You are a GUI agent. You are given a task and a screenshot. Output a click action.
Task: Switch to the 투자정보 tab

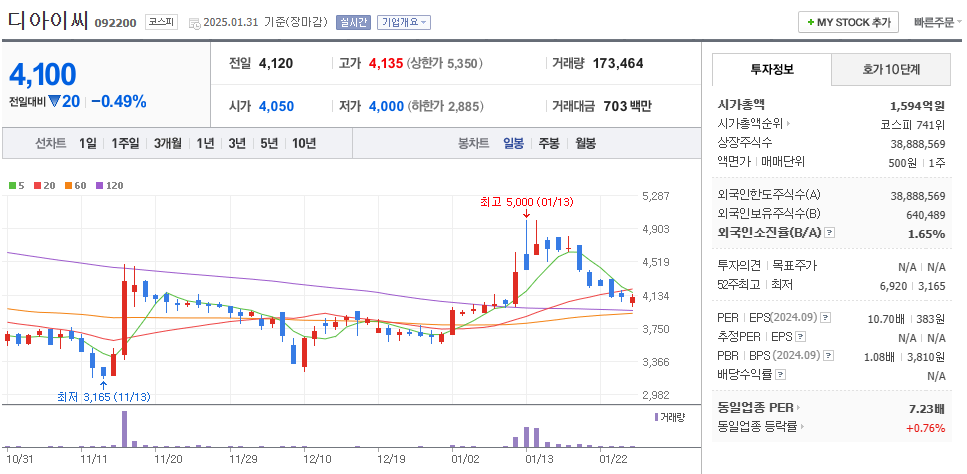pyautogui.click(x=772, y=69)
